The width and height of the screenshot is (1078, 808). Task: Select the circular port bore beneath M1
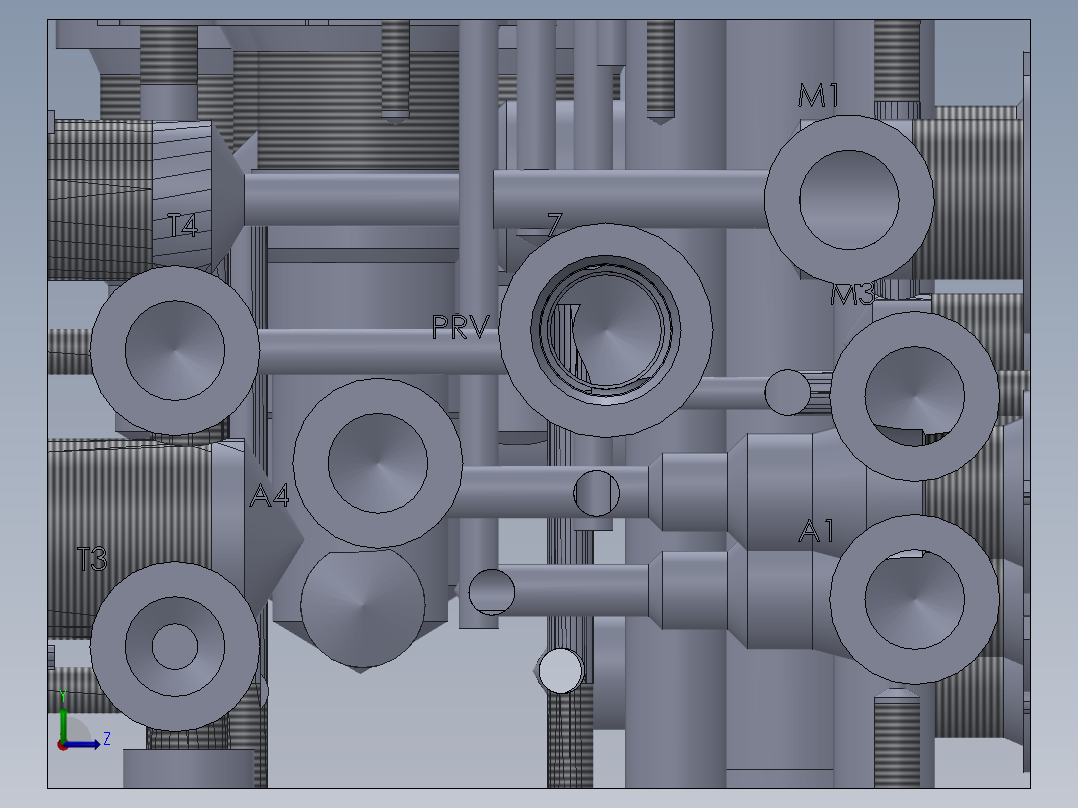point(849,199)
